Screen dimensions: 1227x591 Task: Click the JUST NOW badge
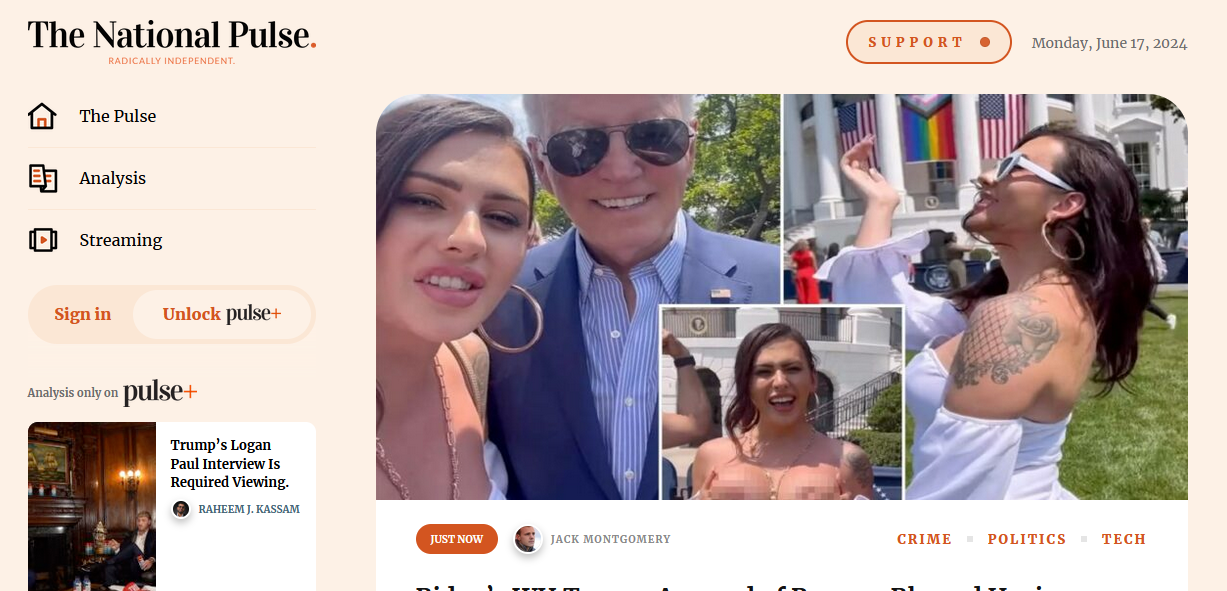pyautogui.click(x=457, y=539)
